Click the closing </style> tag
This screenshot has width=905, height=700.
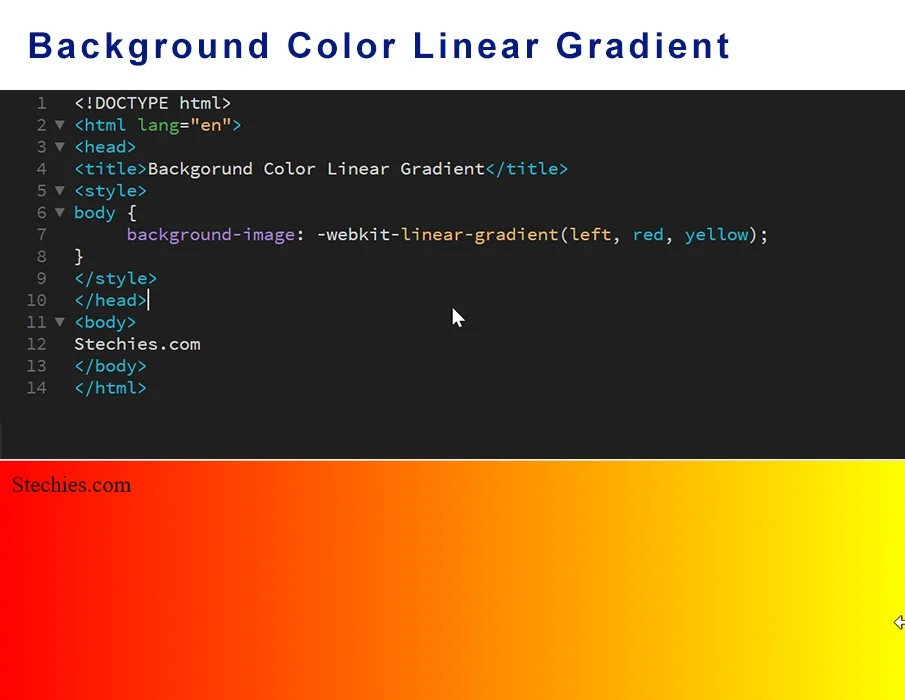(115, 279)
